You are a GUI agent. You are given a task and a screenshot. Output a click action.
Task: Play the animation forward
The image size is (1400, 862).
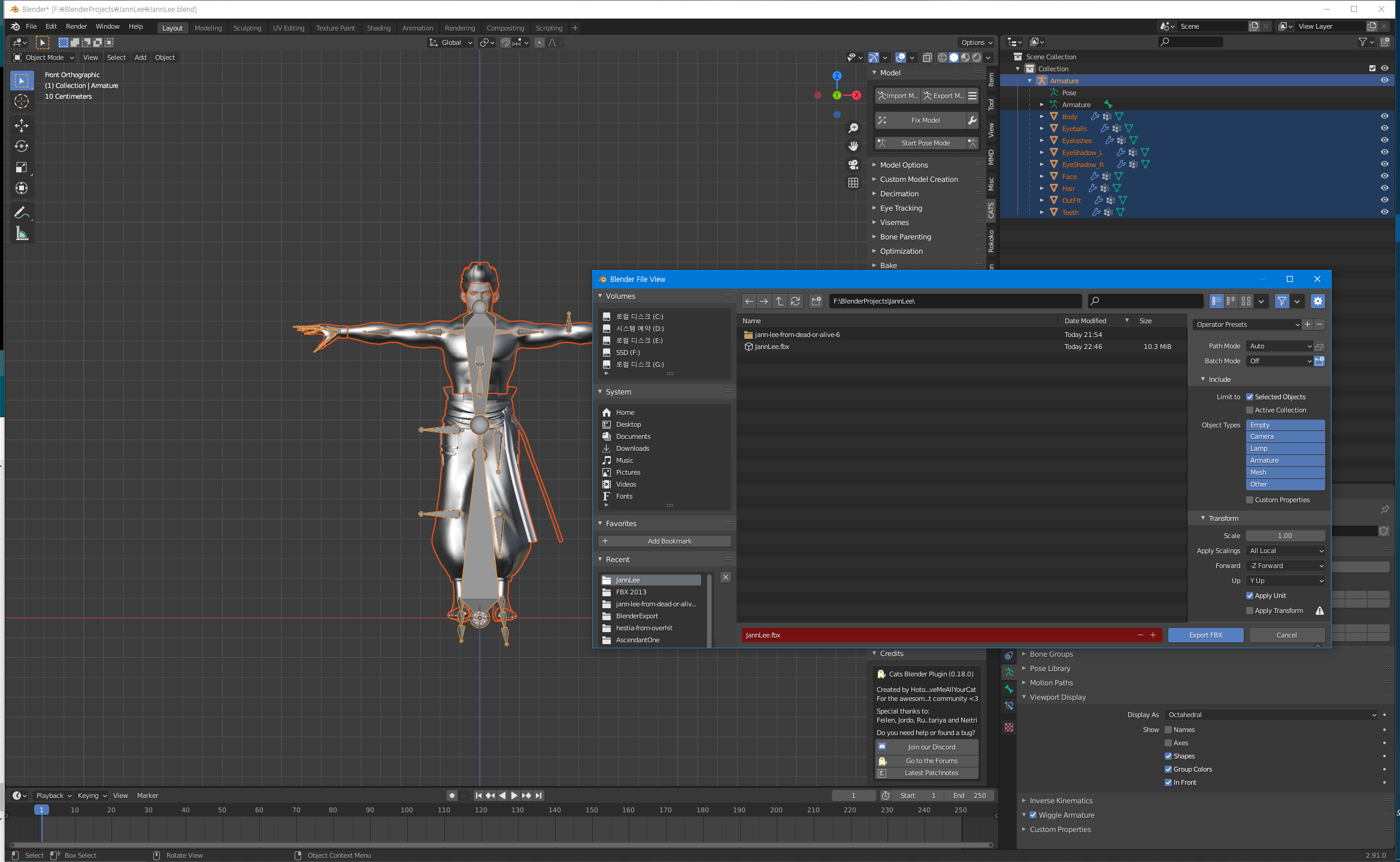(x=514, y=796)
